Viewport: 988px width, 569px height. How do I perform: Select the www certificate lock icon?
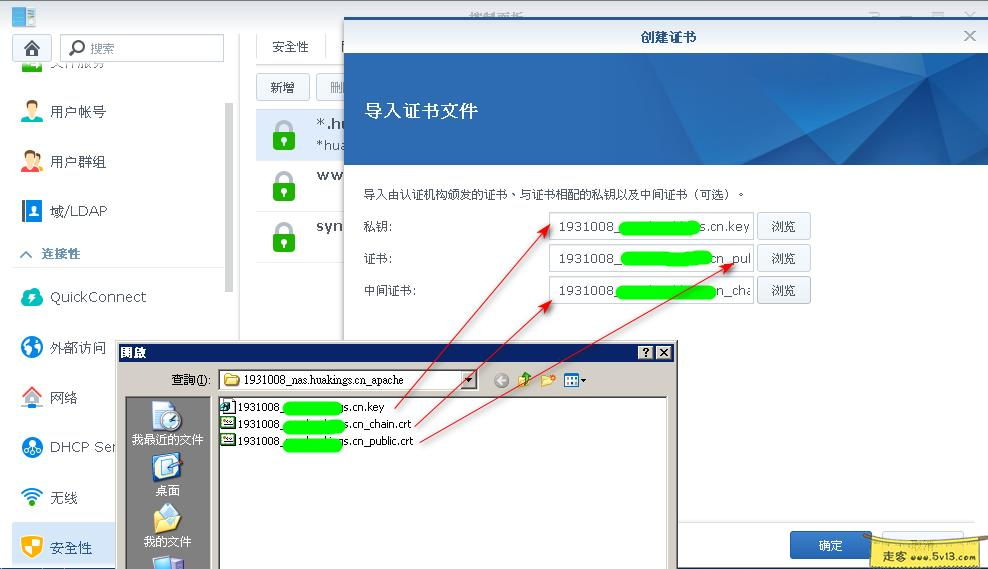284,186
